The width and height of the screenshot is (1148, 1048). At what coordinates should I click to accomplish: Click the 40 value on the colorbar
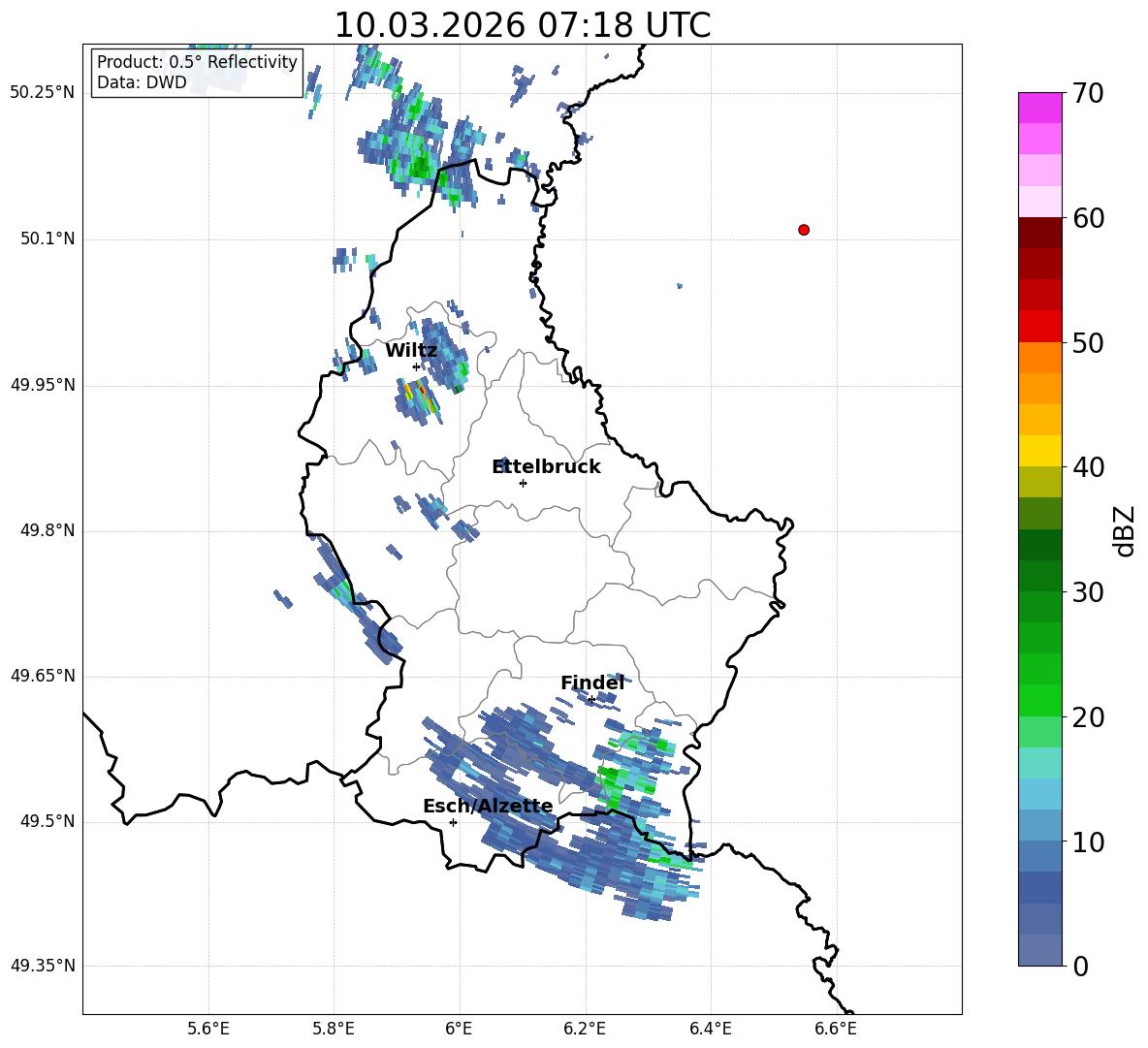pos(1088,467)
